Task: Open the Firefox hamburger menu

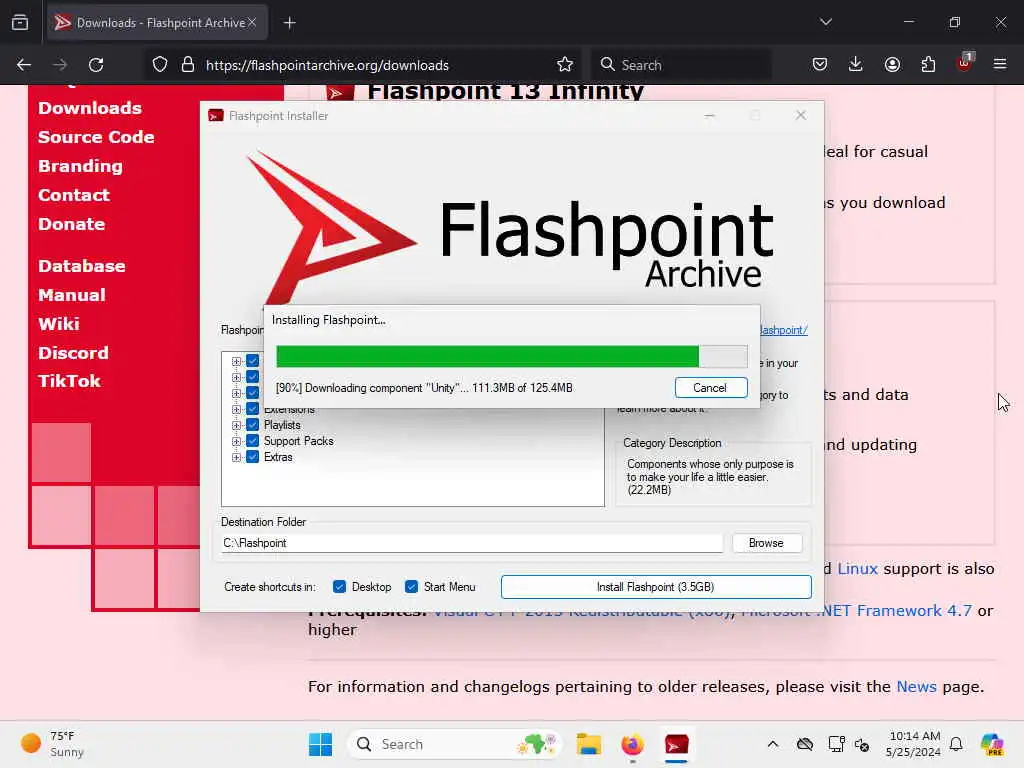Action: point(1000,65)
